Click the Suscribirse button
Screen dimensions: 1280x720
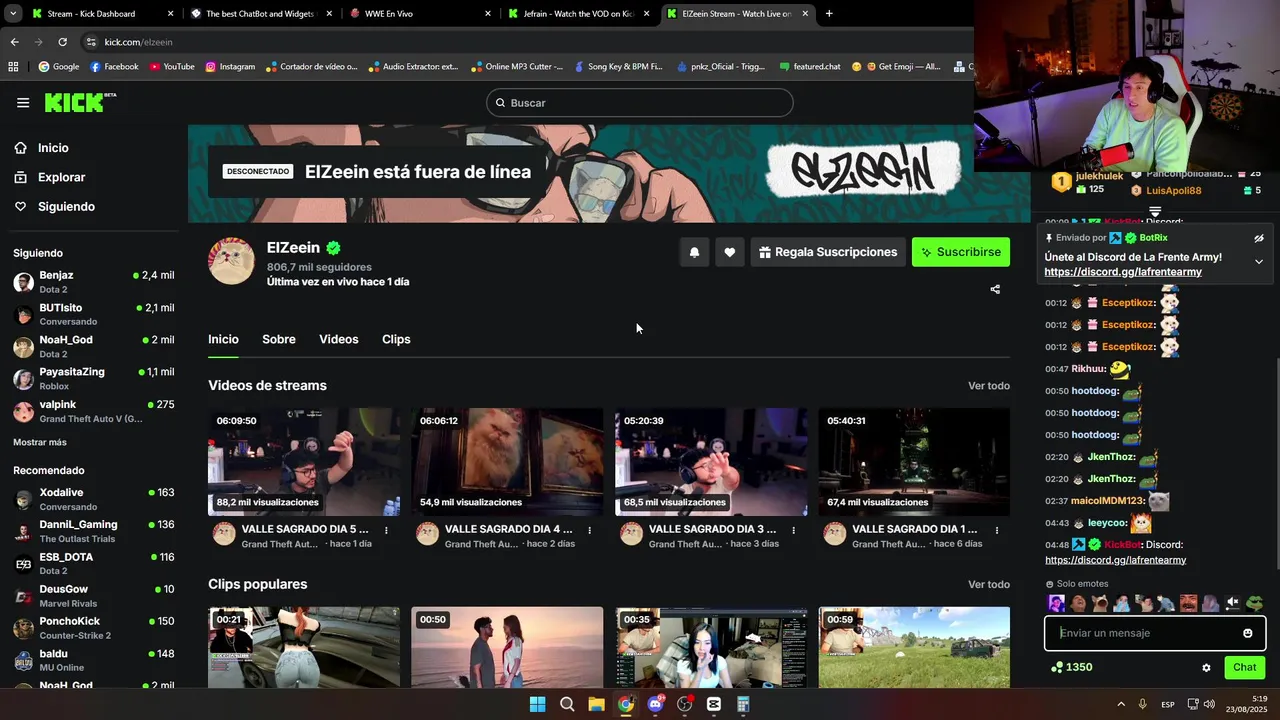961,252
